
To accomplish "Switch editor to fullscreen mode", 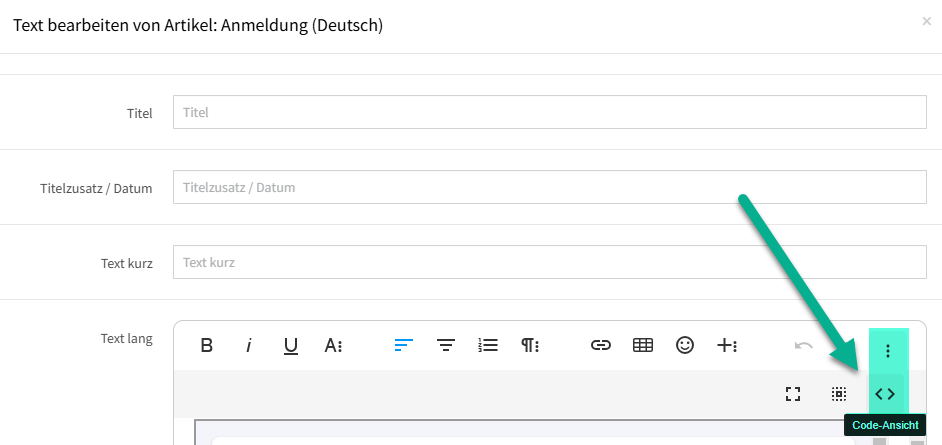I will (x=793, y=394).
